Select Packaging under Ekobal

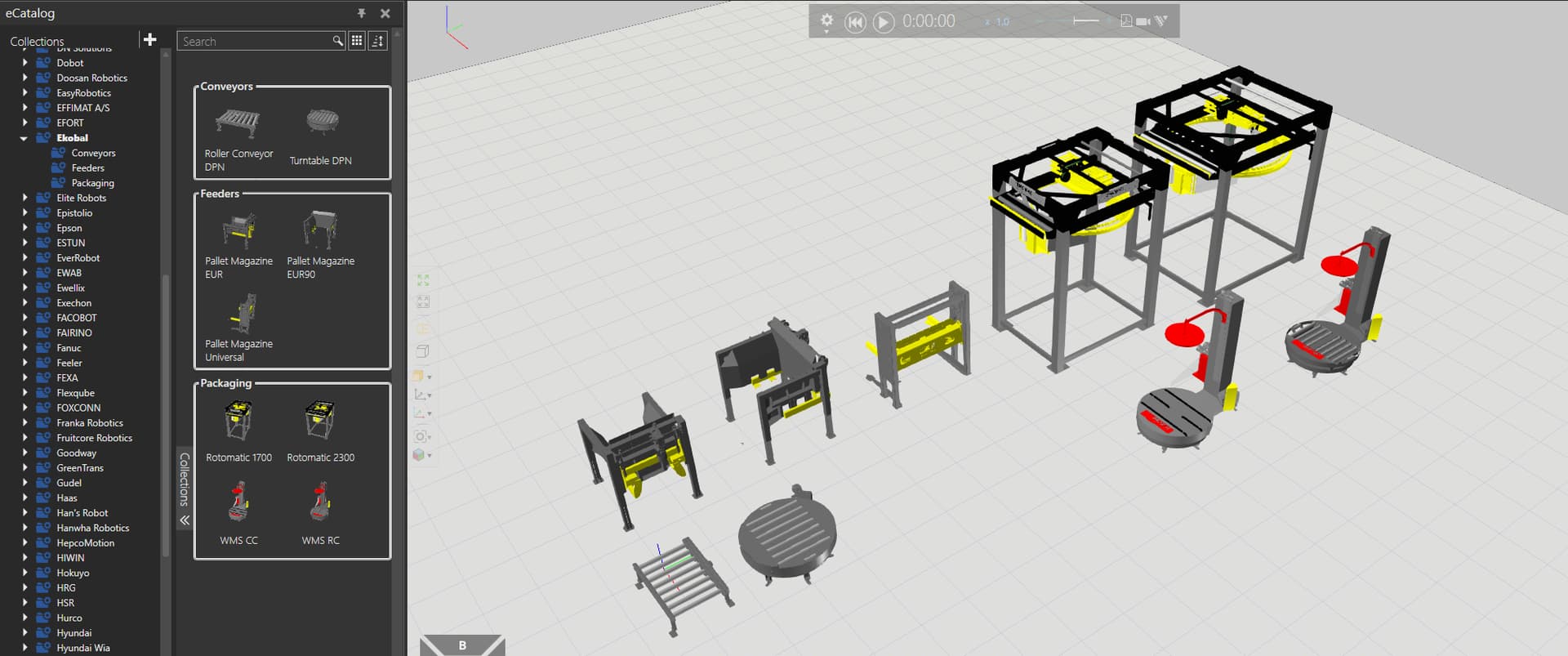[92, 183]
